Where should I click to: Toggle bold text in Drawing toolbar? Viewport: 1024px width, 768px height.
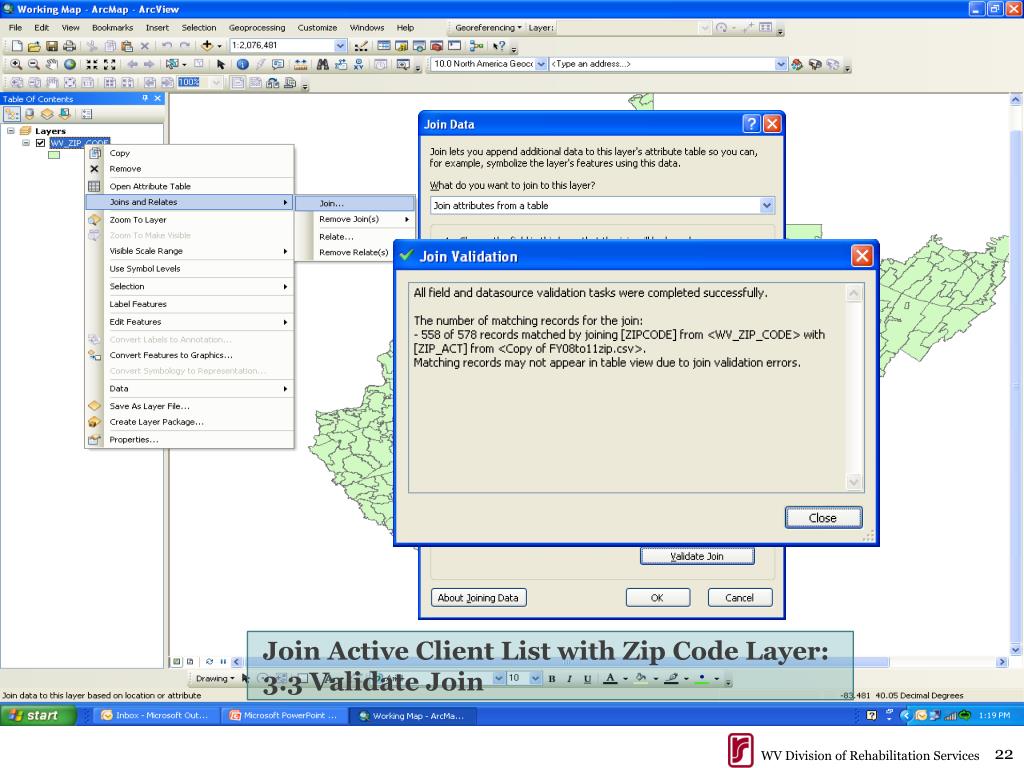pos(552,679)
